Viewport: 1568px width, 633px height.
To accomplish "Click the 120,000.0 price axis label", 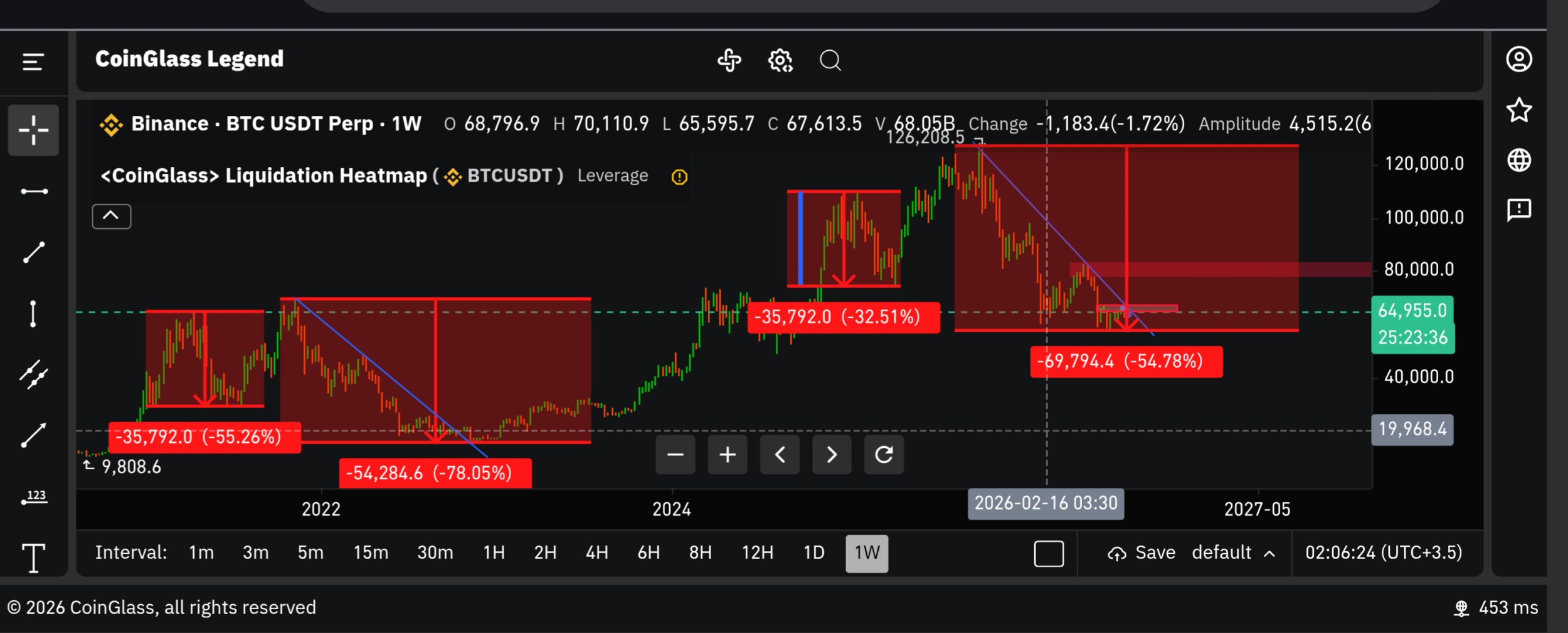I will tap(1424, 164).
